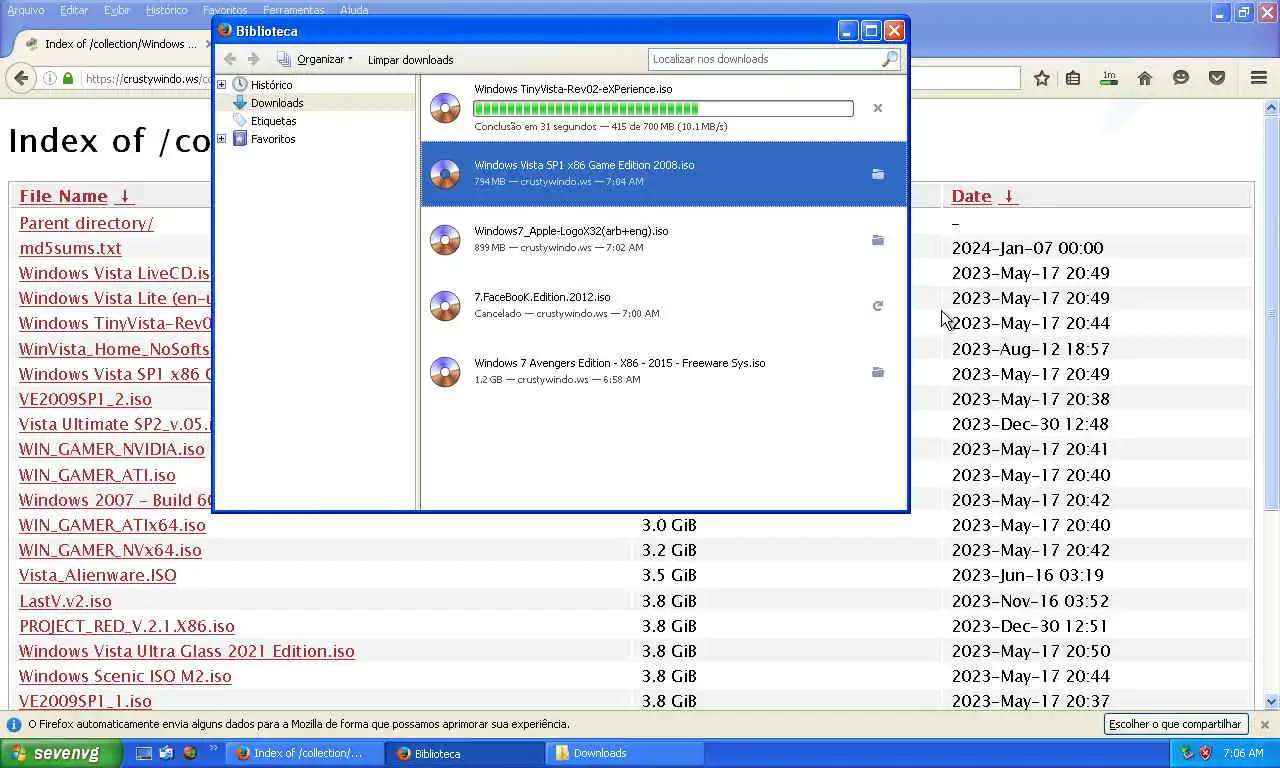Click the Windows 7 Avengers Edition disc icon
This screenshot has width=1280, height=768.
(x=445, y=372)
